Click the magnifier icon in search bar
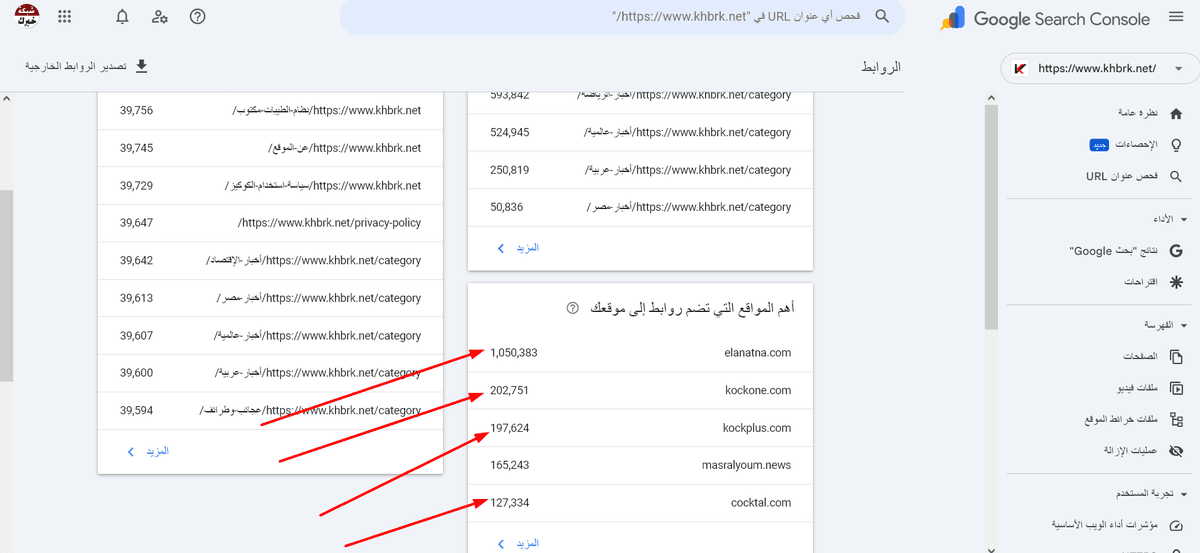Viewport: 1200px width, 553px height. click(882, 17)
